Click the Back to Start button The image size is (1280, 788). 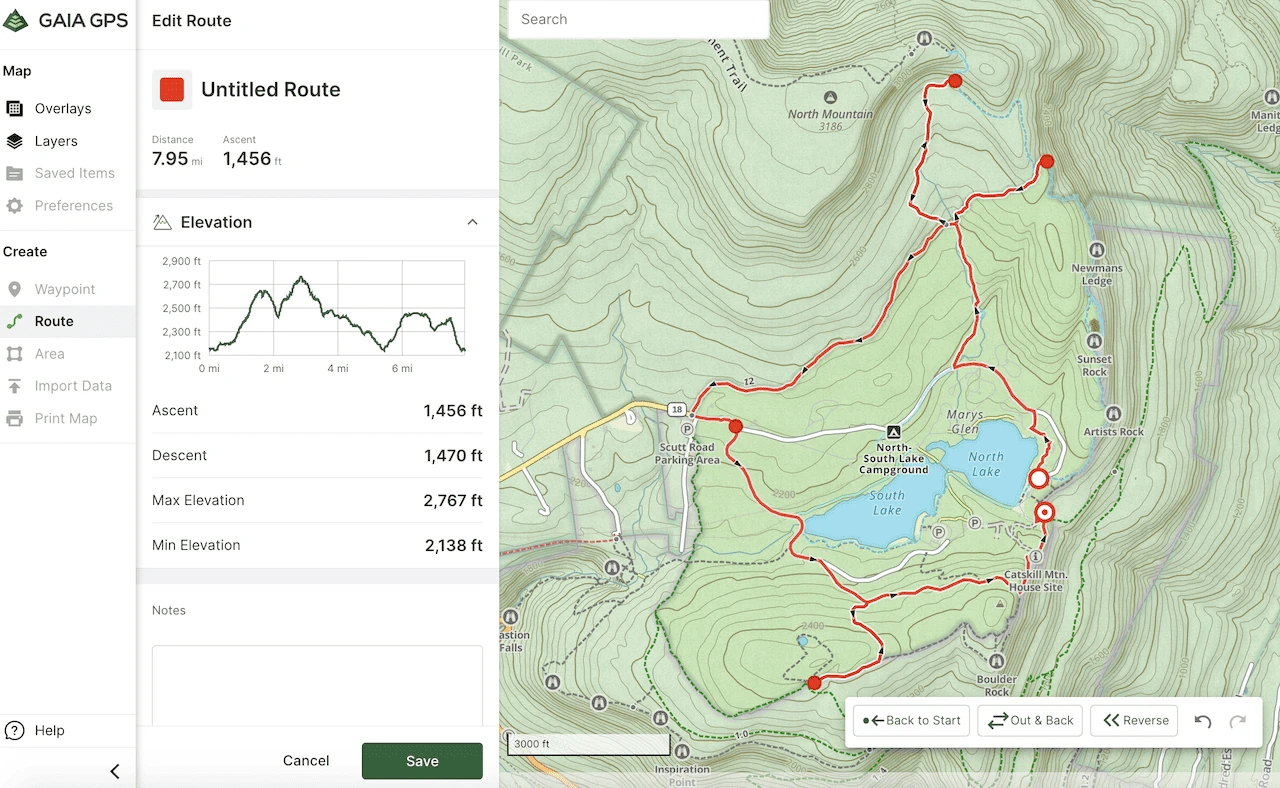[x=912, y=720]
